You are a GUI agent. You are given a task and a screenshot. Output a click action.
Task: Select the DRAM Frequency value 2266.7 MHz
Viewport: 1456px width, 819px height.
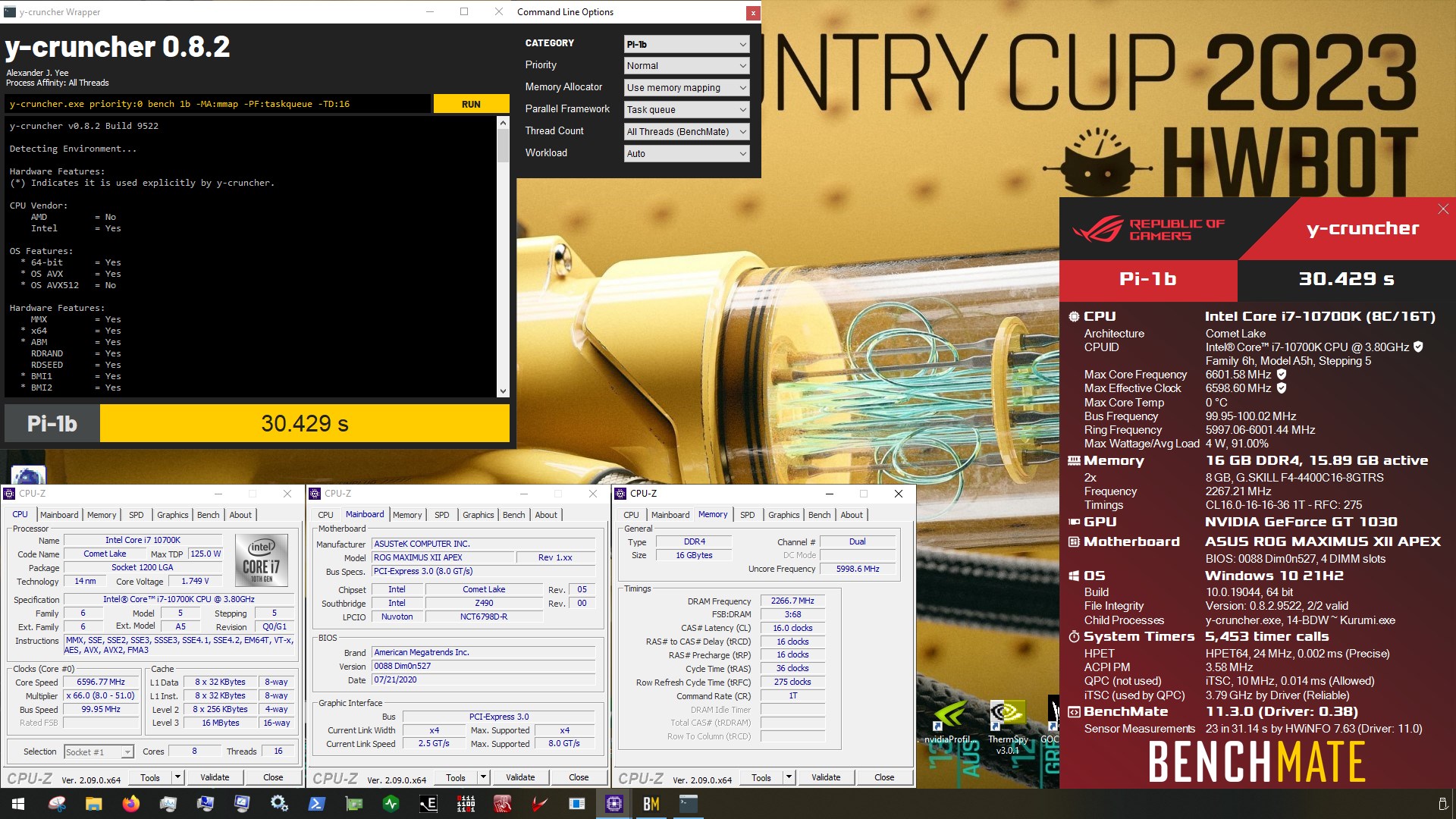(x=792, y=601)
